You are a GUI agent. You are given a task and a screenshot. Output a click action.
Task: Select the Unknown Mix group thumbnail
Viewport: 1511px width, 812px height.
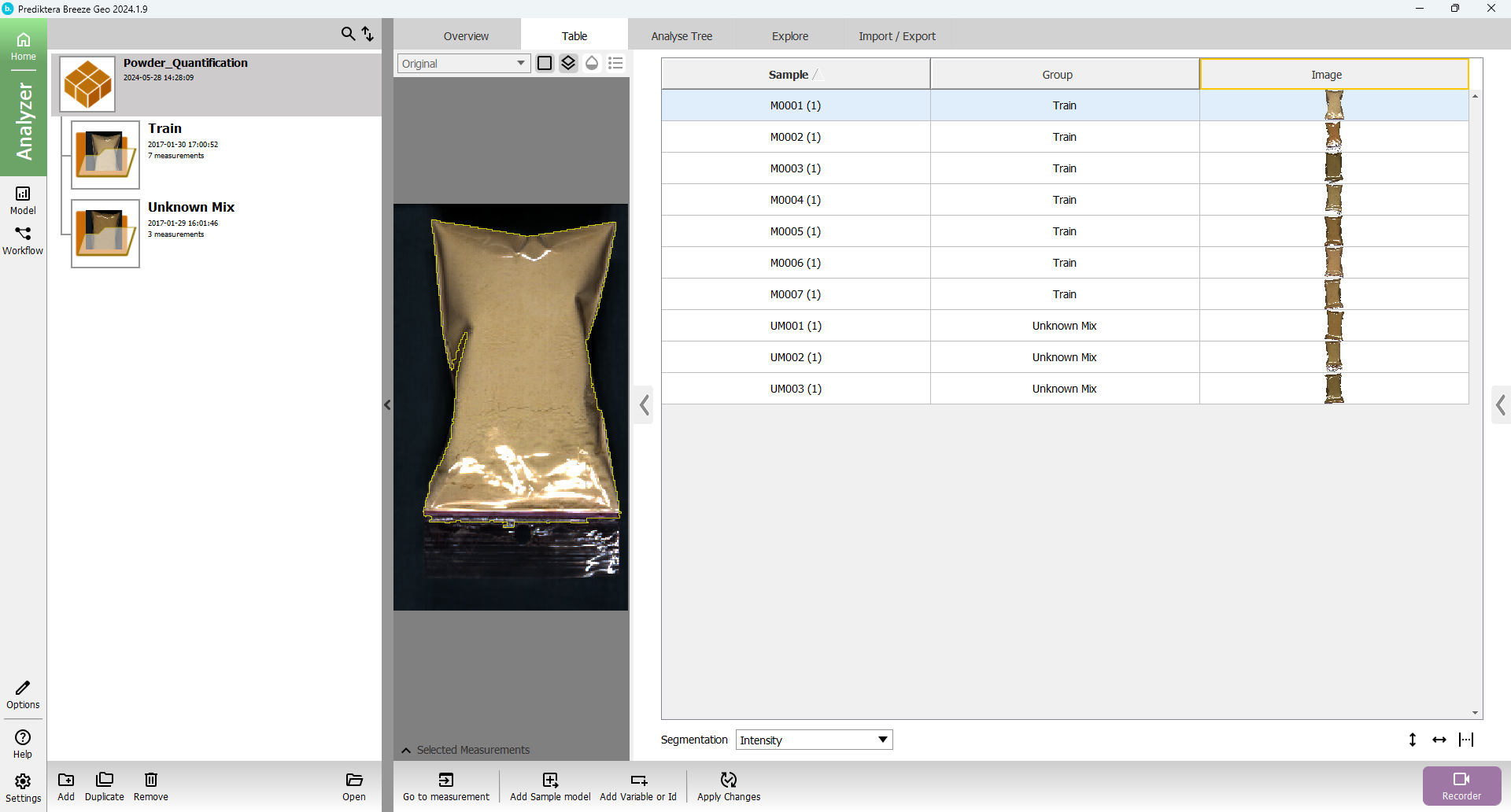click(x=105, y=234)
